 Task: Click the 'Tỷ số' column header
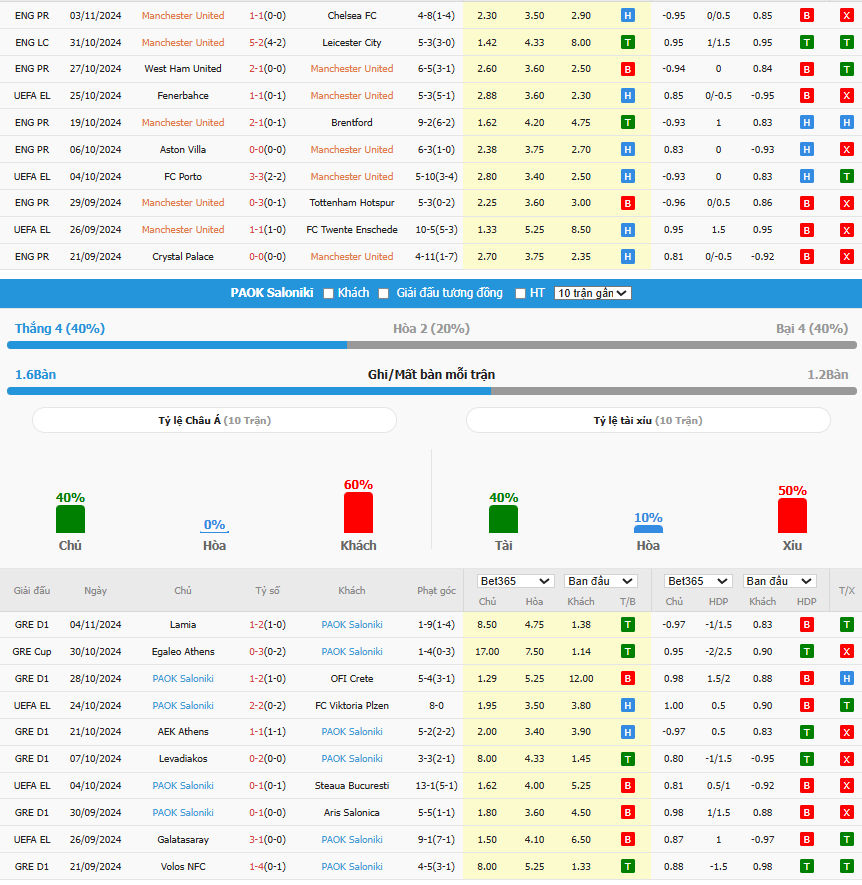(x=268, y=591)
